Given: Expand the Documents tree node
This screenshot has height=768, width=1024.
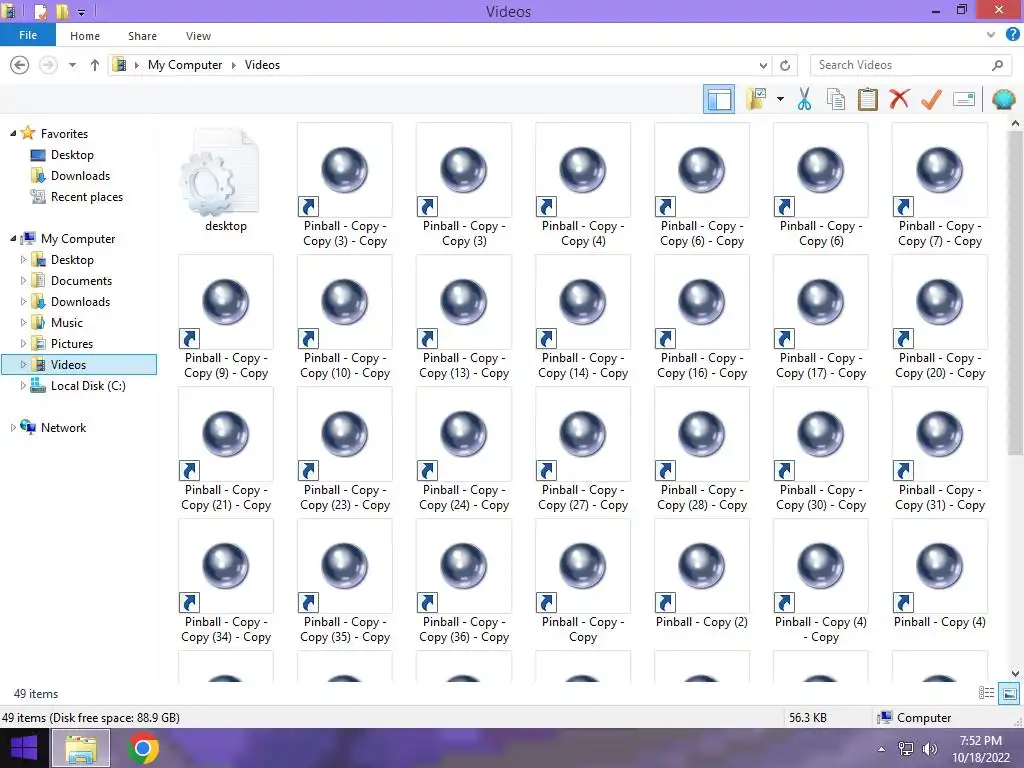Looking at the screenshot, I should tap(24, 281).
